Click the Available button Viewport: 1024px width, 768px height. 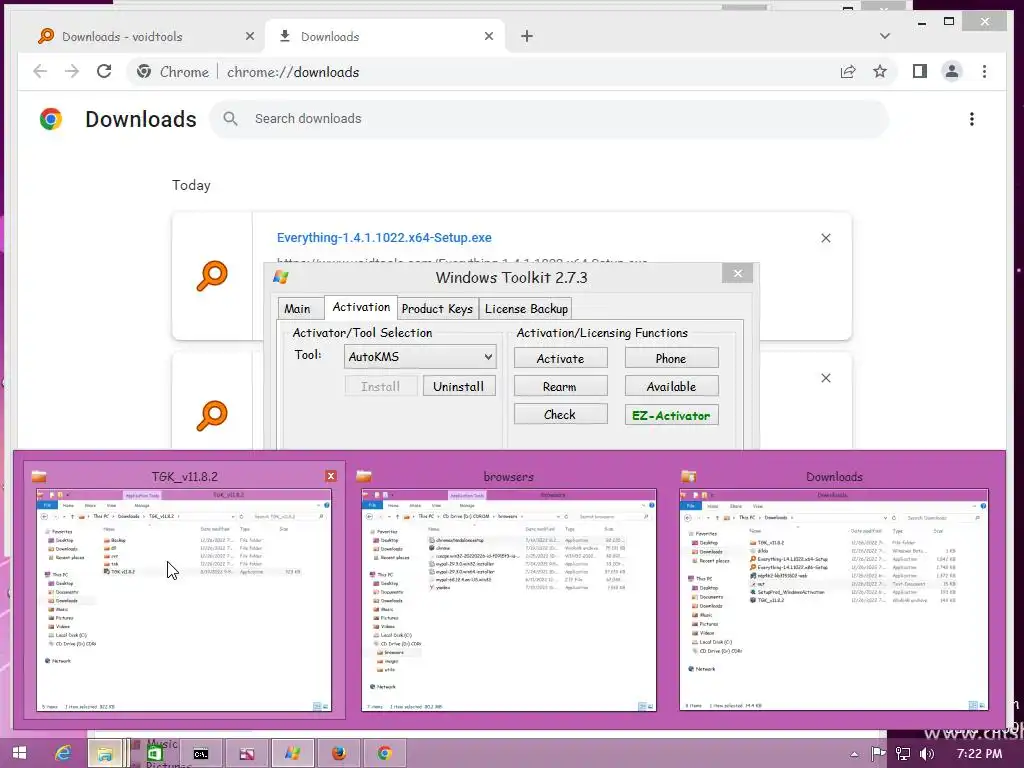tap(671, 387)
